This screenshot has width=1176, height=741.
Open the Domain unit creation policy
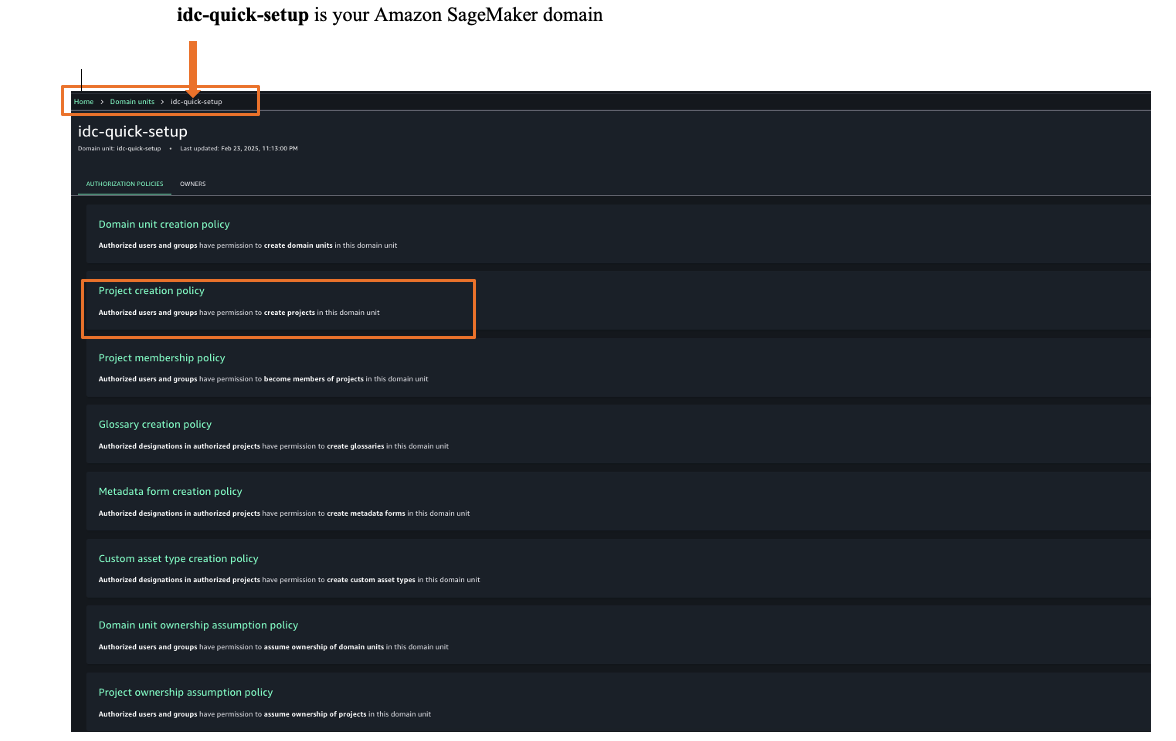(x=164, y=224)
